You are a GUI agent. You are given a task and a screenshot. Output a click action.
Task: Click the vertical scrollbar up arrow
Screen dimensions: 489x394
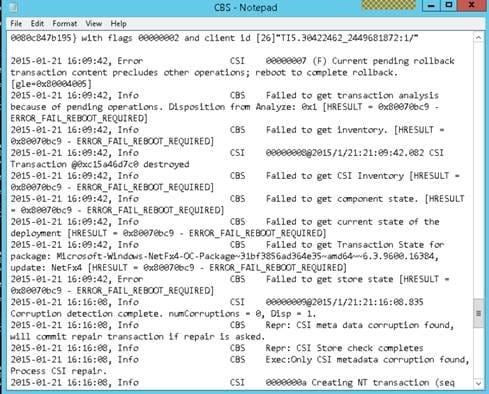478,38
